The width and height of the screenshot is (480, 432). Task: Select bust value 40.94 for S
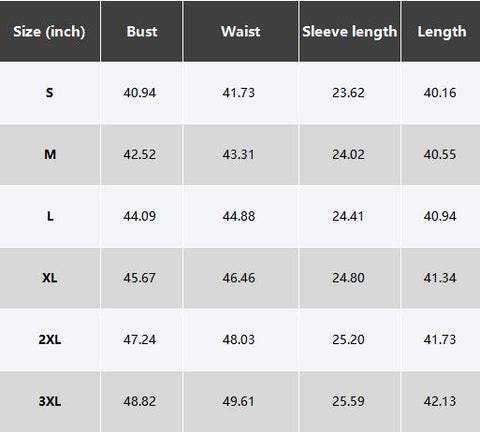(x=139, y=93)
